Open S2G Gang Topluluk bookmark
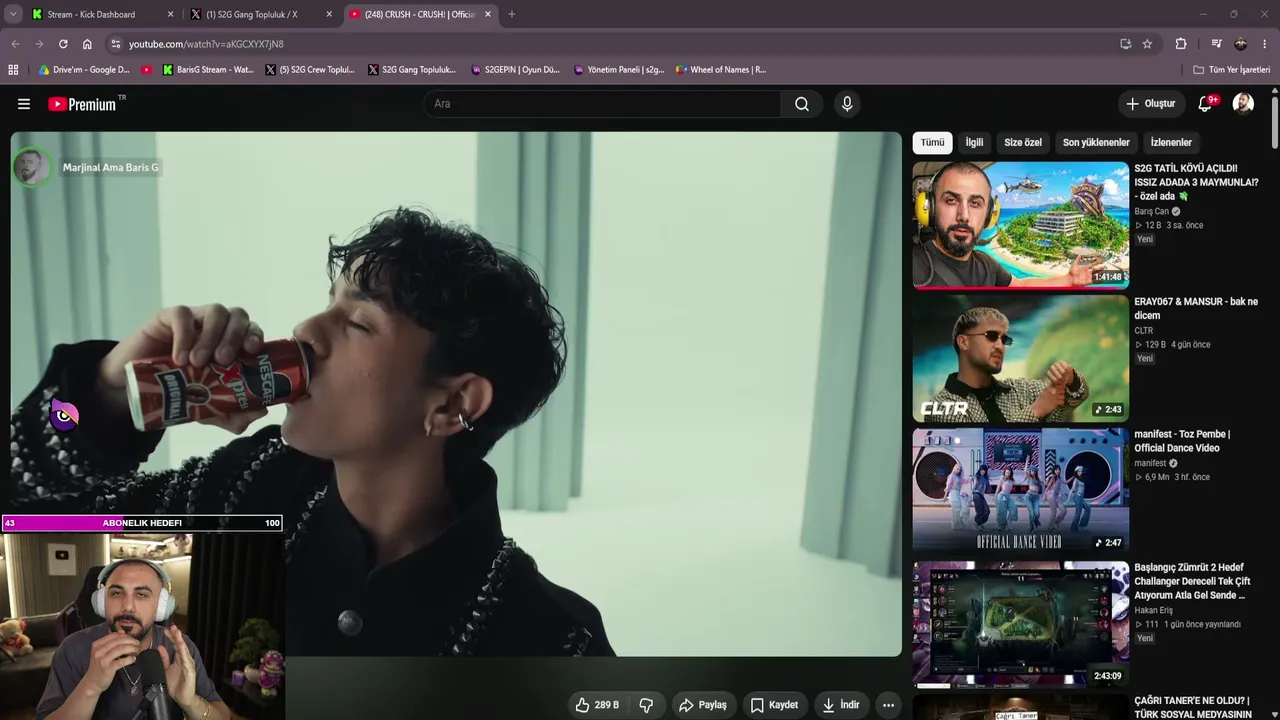The width and height of the screenshot is (1280, 720). [x=412, y=70]
